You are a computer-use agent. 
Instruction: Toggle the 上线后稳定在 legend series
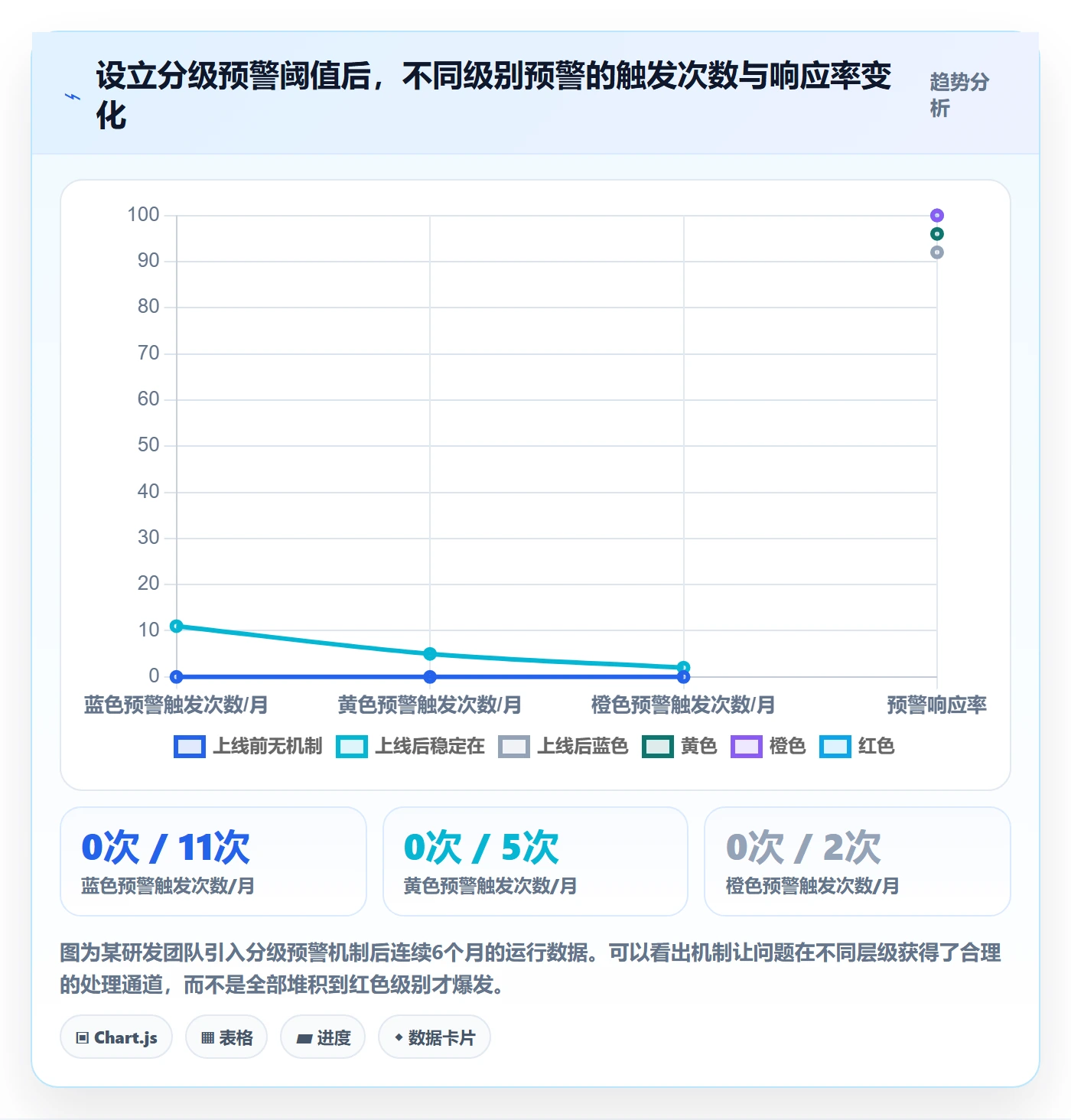410,746
